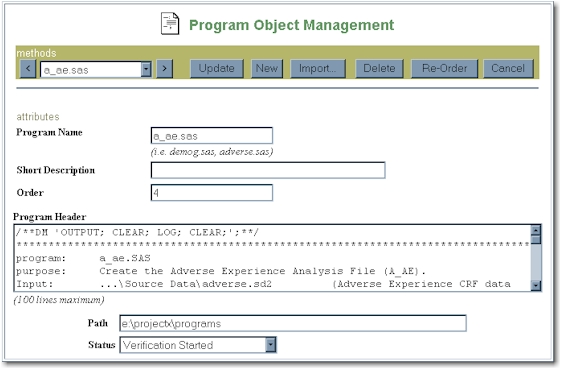This screenshot has height=370, width=562.
Task: Expand the Status dropdown arrow
Action: (x=271, y=345)
